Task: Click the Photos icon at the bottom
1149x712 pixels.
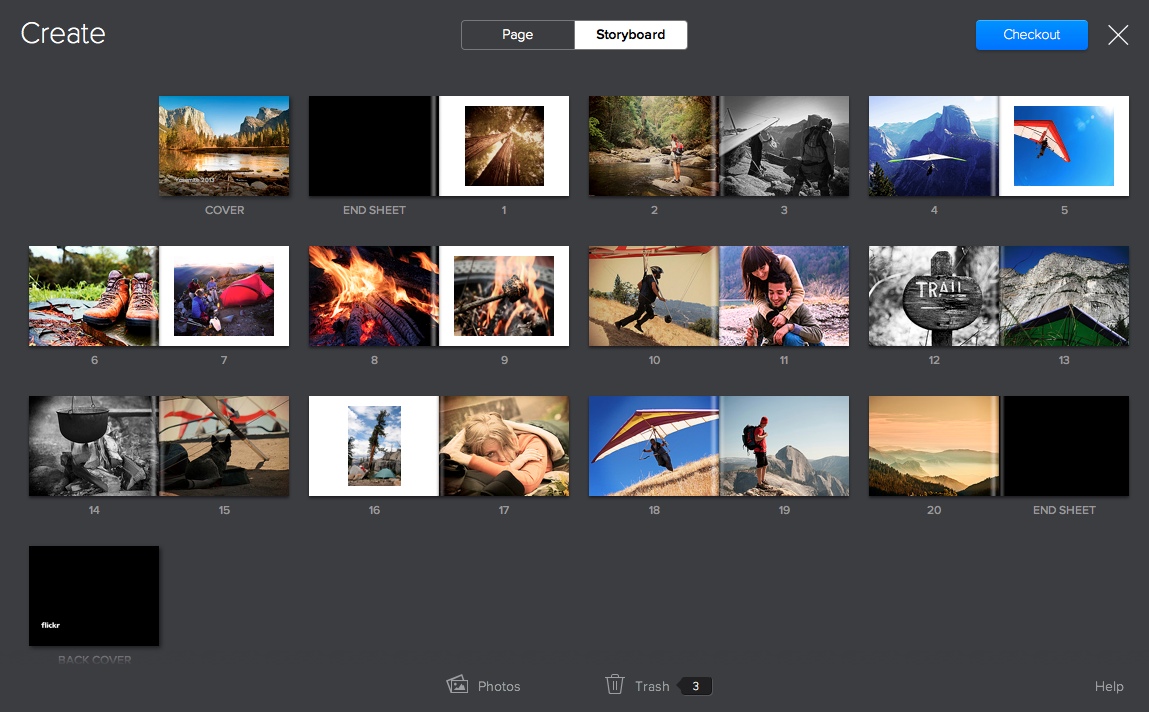Action: click(x=458, y=685)
